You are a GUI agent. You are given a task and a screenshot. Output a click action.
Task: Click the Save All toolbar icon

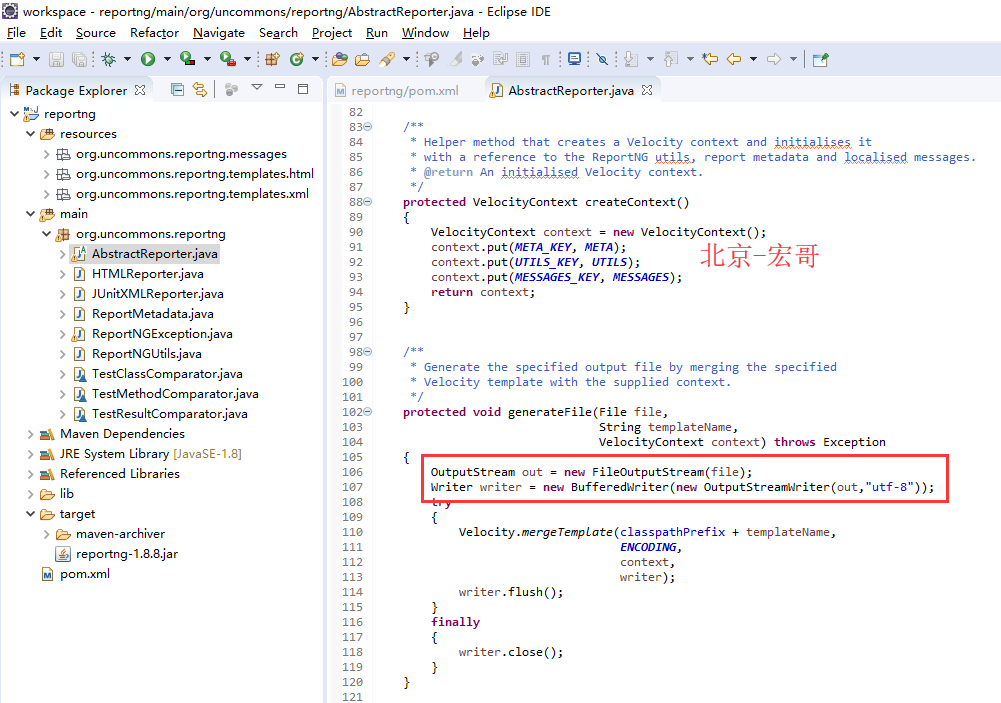pos(79,59)
